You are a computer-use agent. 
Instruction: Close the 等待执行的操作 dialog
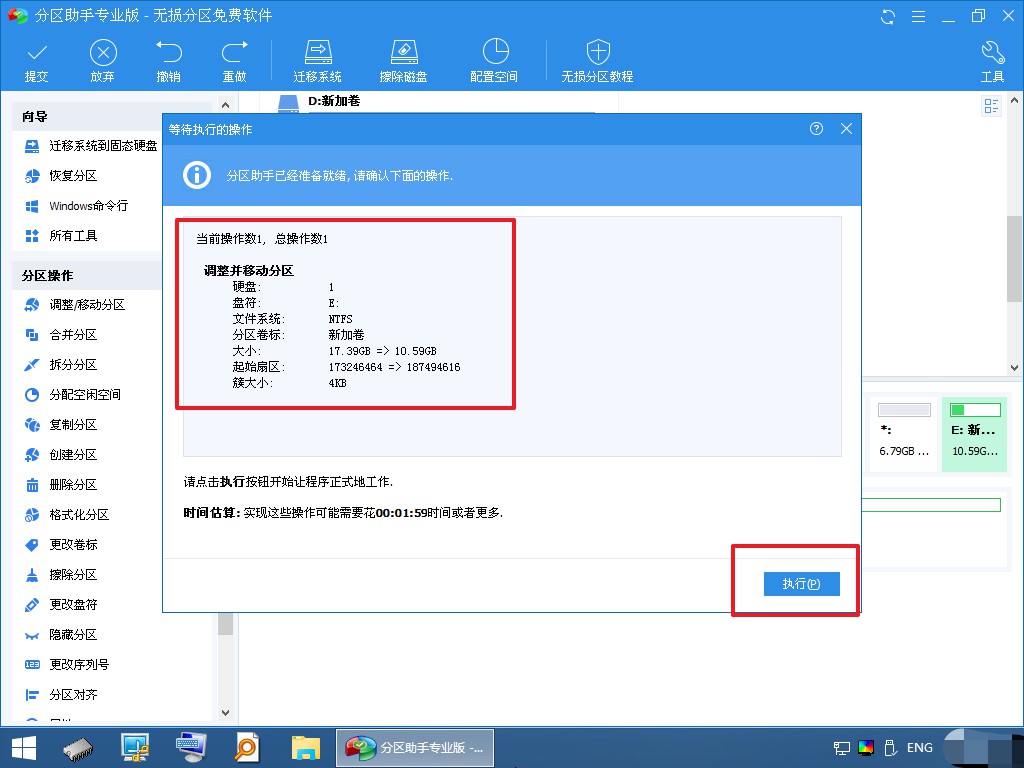coord(846,129)
